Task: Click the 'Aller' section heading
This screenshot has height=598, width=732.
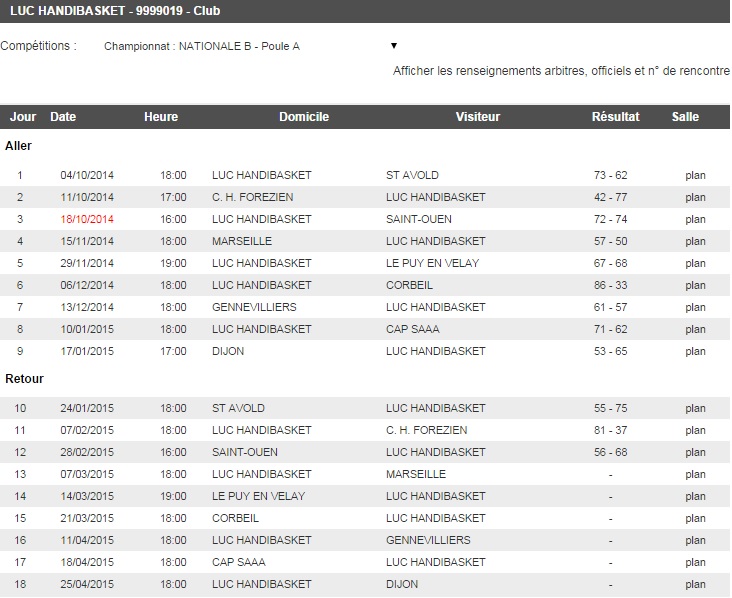Action: 18,146
